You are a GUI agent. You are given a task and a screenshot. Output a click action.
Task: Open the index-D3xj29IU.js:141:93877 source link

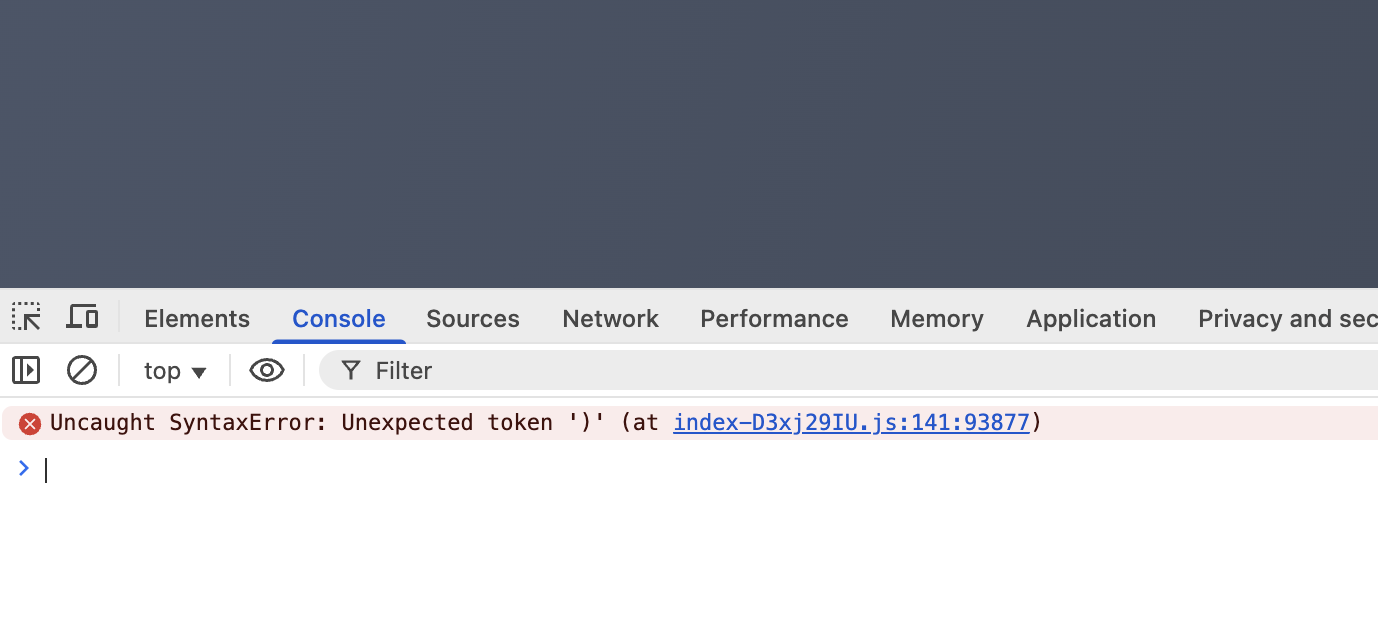(851, 423)
